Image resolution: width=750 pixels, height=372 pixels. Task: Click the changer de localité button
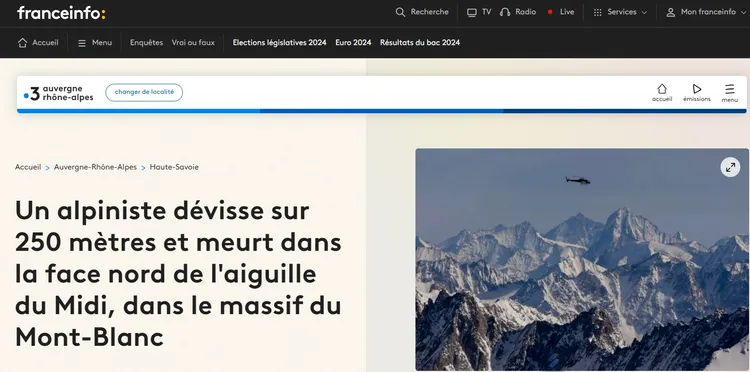coord(144,92)
